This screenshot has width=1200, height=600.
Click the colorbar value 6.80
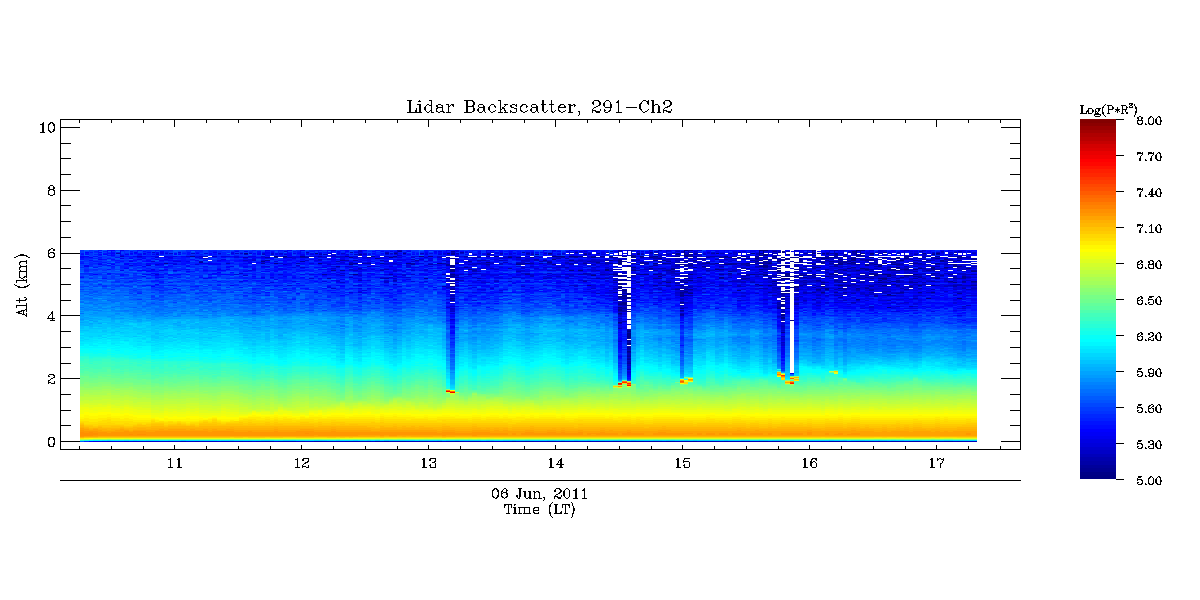point(1149,265)
